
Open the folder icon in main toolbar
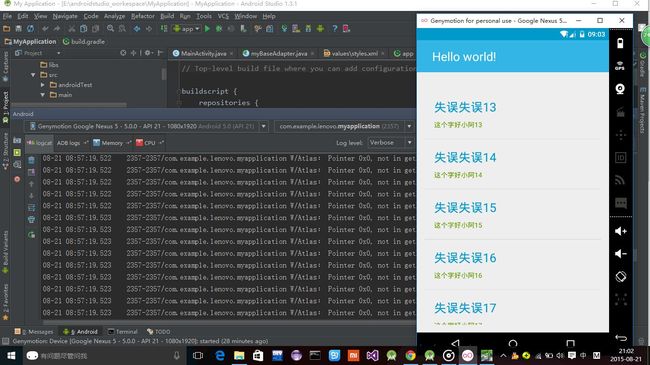tap(6, 29)
